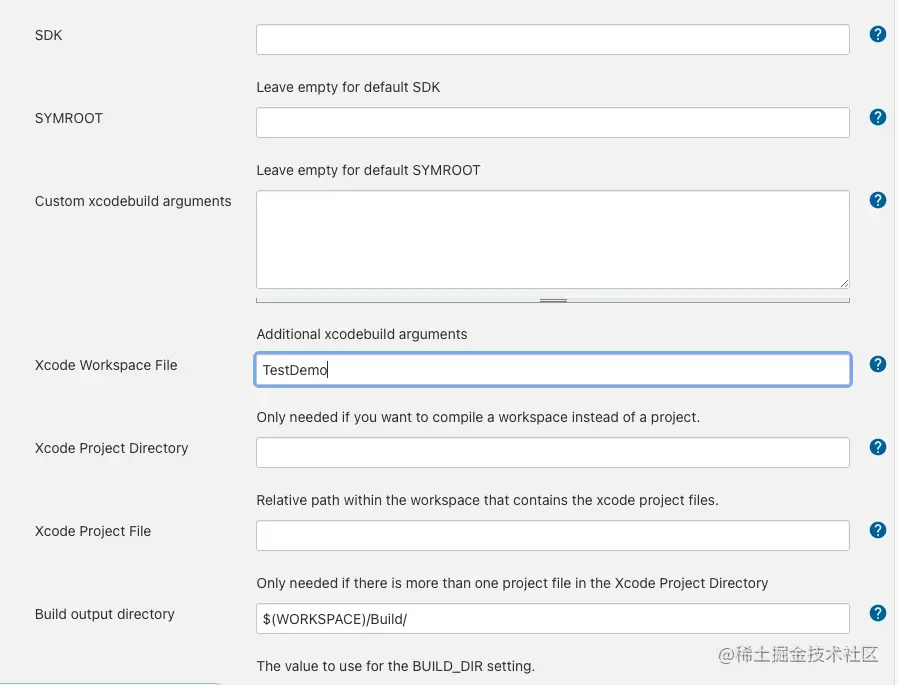Viewport: 899px width, 685px height.
Task: Click the textarea's bottom-right corner resize grip
Action: tap(844, 283)
